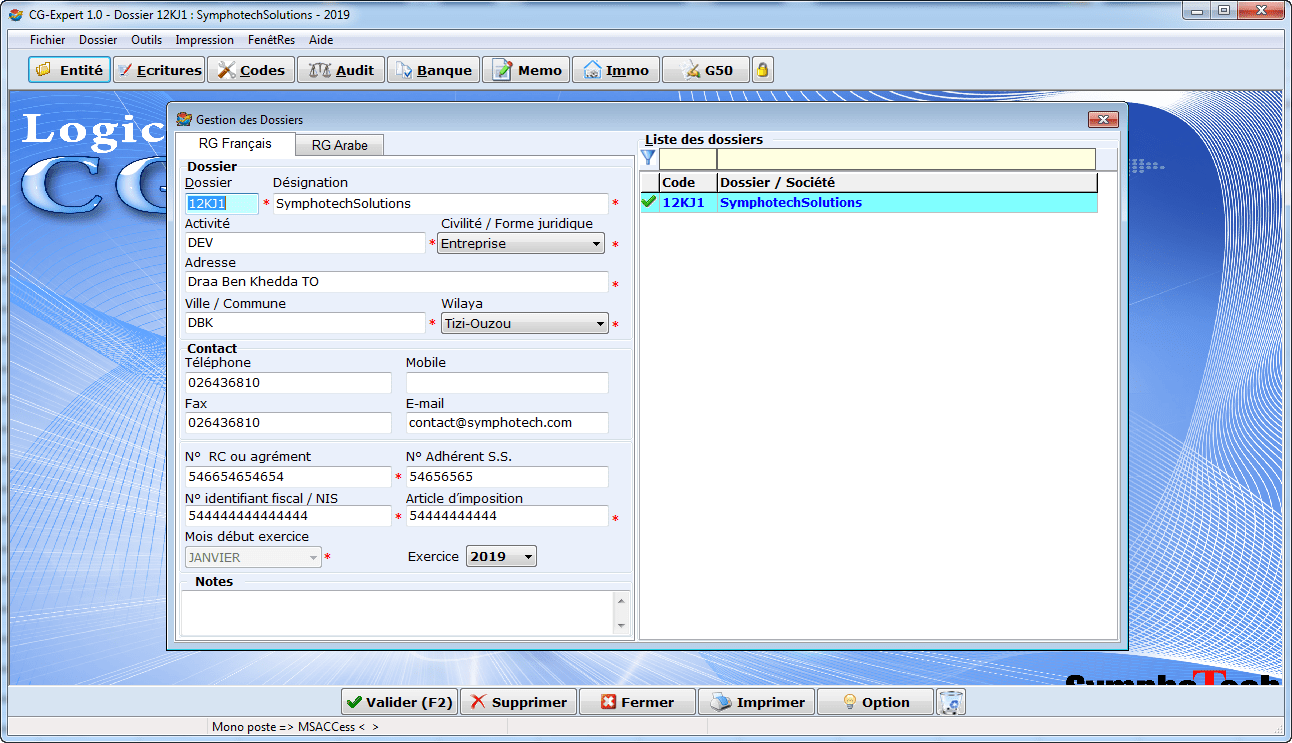Click the Téléphone input field
Image resolution: width=1292 pixels, height=743 pixels.
click(x=288, y=383)
